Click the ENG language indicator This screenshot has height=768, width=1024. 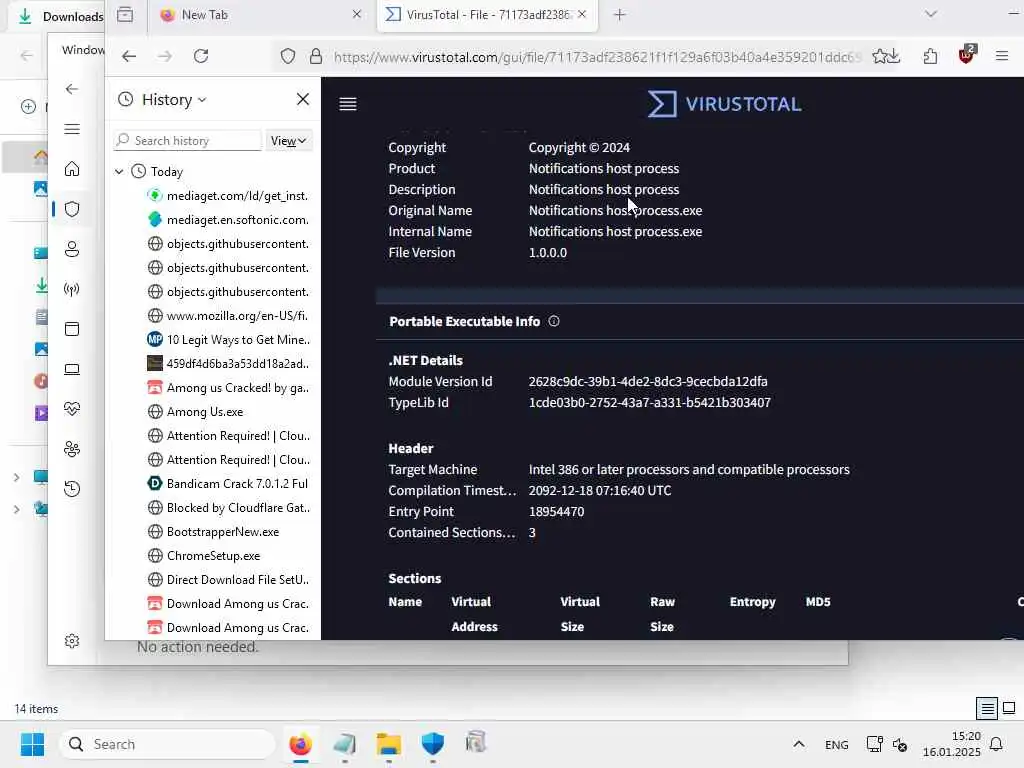tap(837, 745)
